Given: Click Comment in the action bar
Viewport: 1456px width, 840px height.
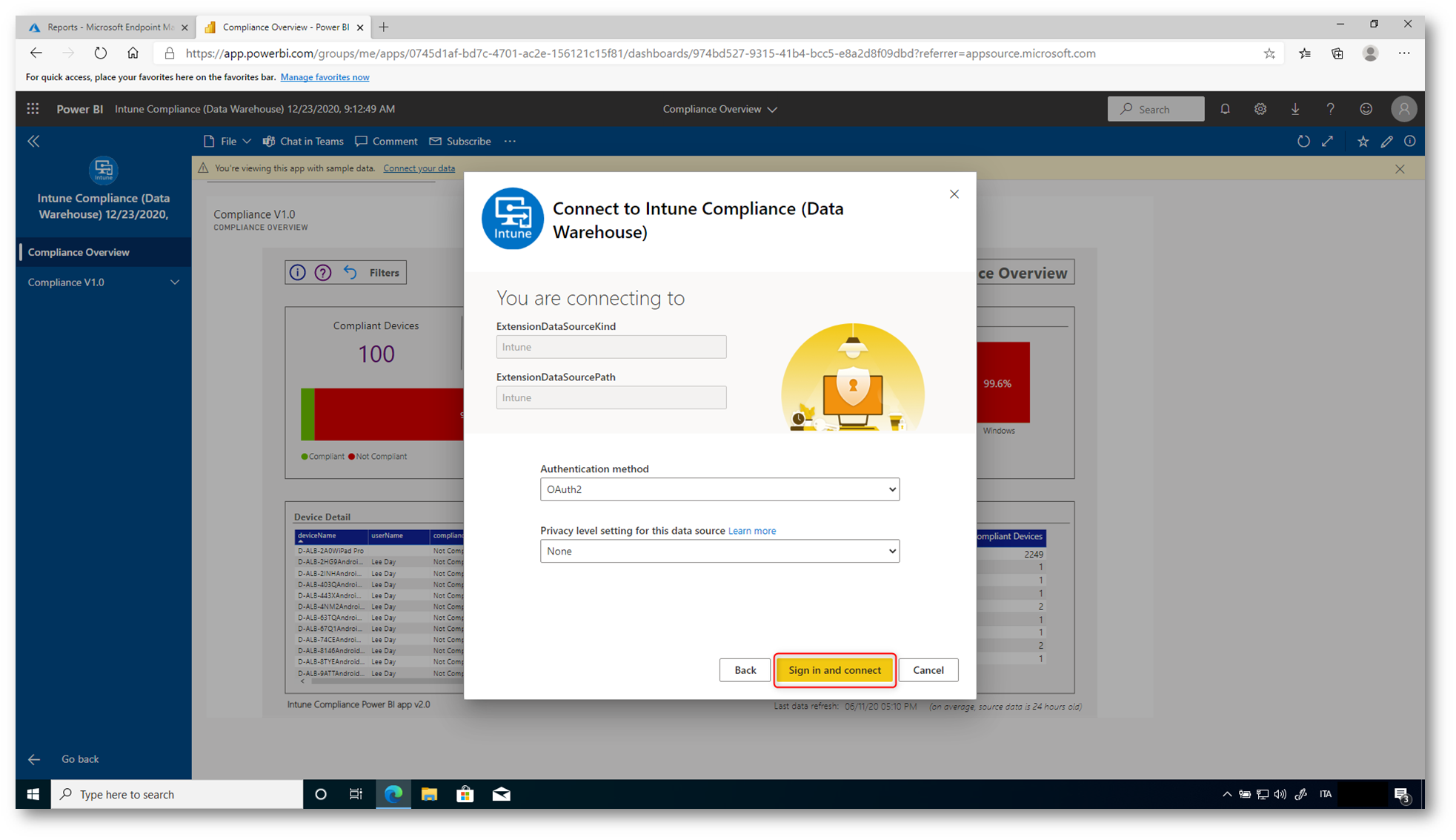Looking at the screenshot, I should click(x=386, y=142).
